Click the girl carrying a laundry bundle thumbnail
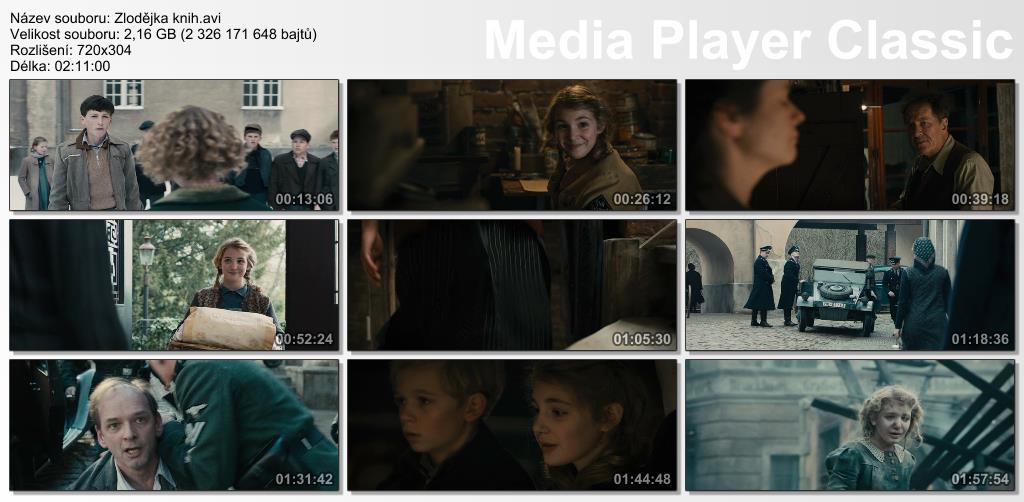 tap(174, 285)
